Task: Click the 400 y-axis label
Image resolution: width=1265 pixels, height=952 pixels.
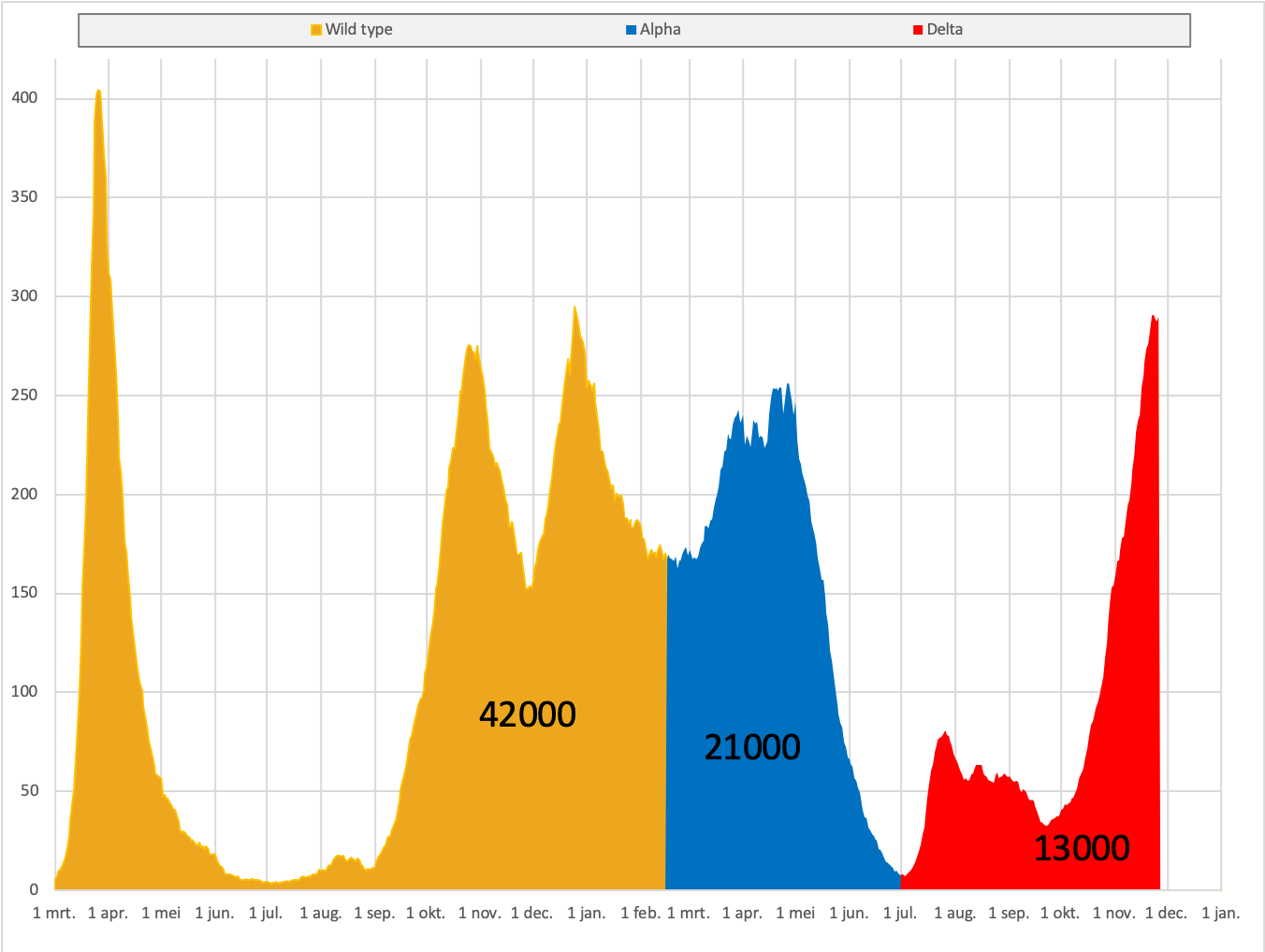Action: pyautogui.click(x=24, y=98)
